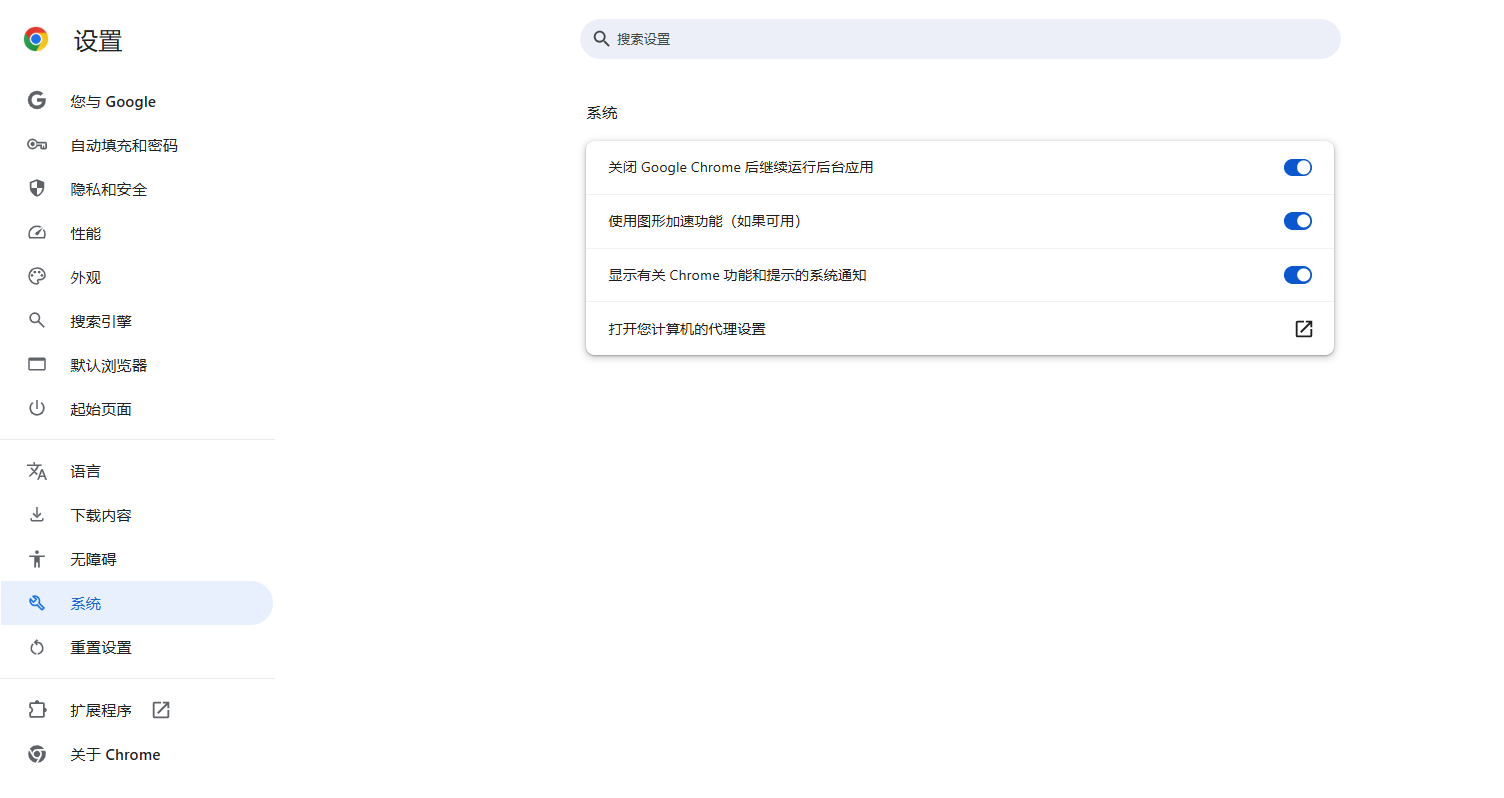
Task: Click the Chrome icon for 关于 Chrome
Action: tap(37, 754)
